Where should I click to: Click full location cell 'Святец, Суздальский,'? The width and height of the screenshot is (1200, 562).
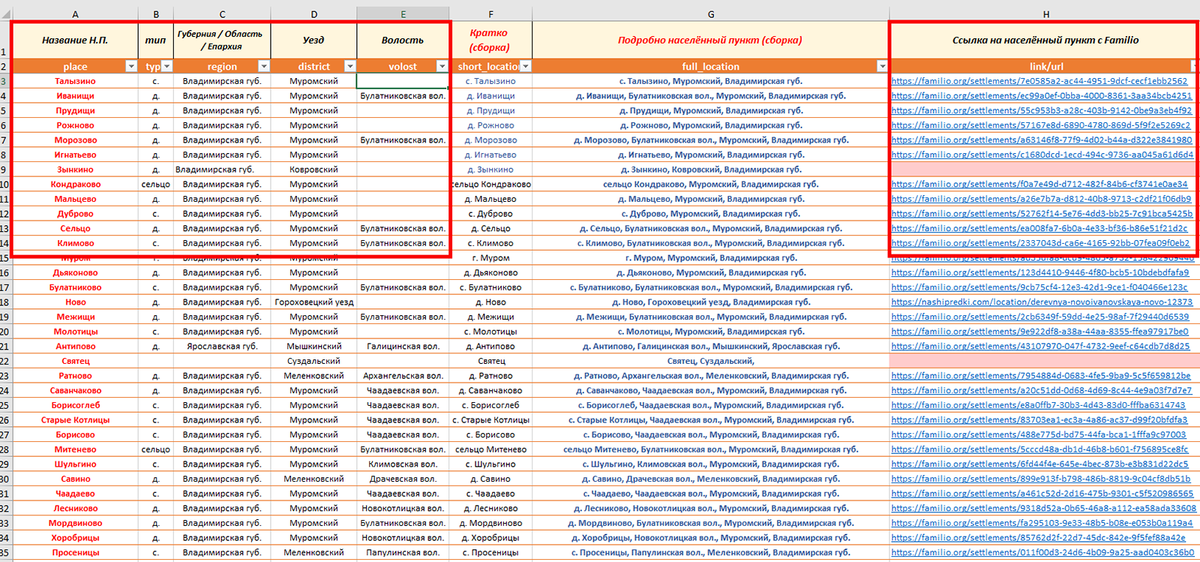pyautogui.click(x=711, y=361)
